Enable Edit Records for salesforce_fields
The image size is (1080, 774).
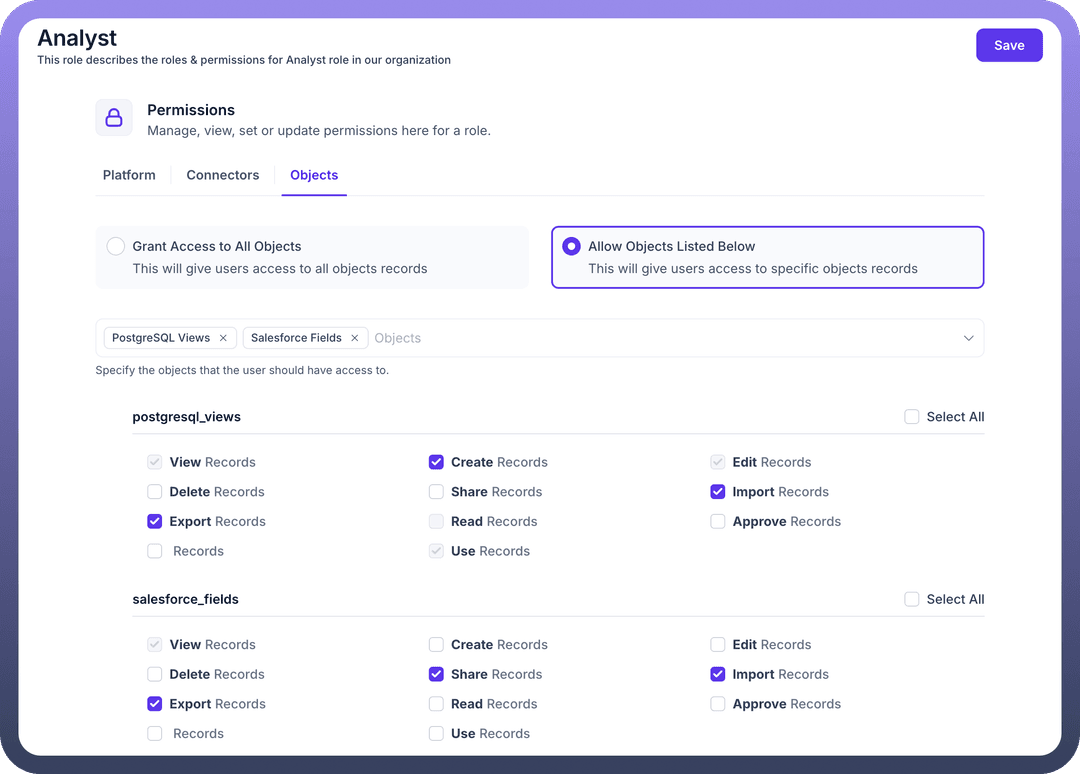pyautogui.click(x=718, y=645)
